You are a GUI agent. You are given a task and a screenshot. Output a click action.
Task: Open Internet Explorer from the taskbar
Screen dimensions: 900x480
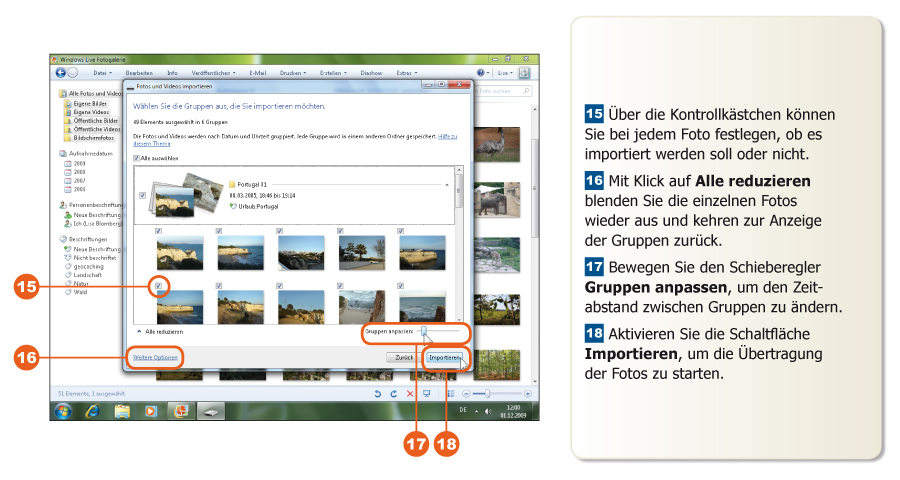93,411
